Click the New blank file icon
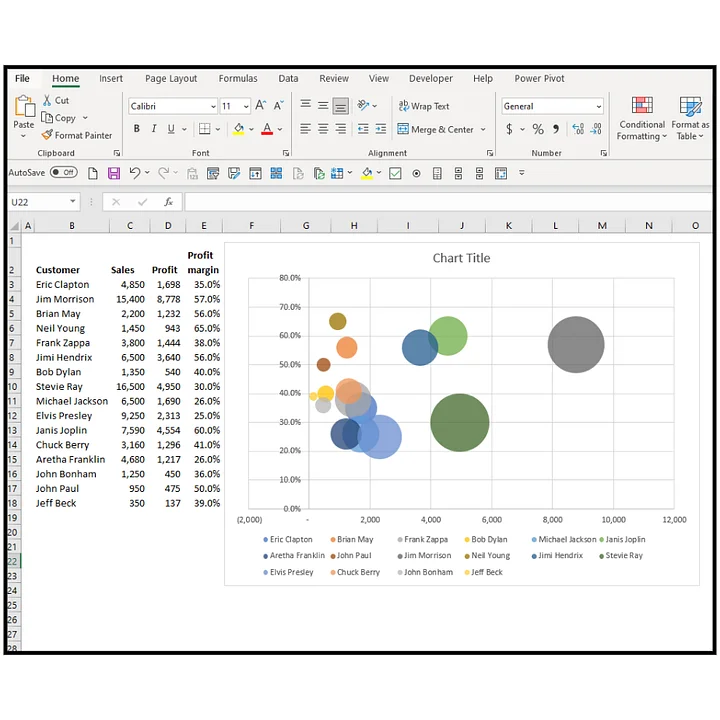 point(93,173)
